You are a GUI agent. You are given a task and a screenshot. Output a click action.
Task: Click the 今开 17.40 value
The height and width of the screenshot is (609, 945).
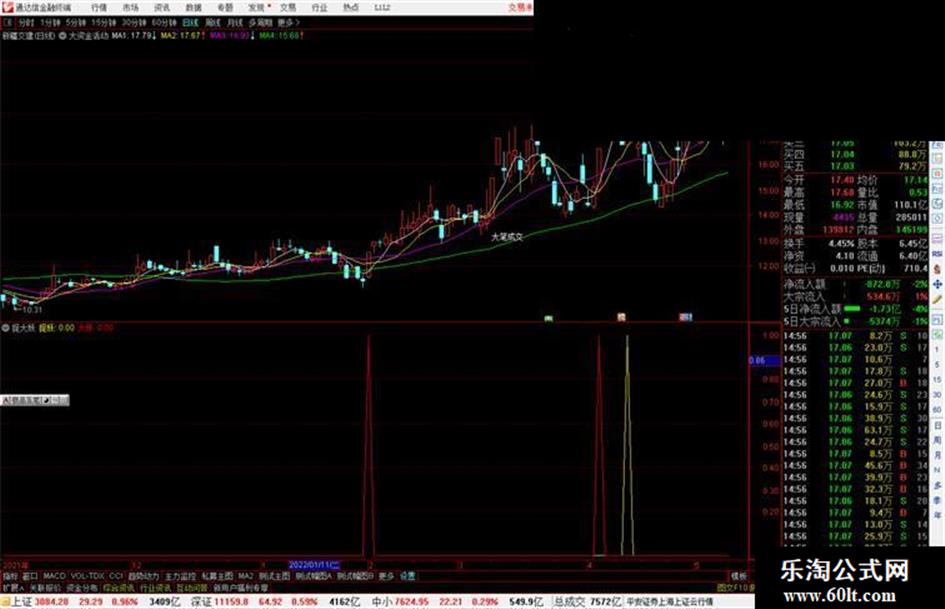tap(842, 180)
